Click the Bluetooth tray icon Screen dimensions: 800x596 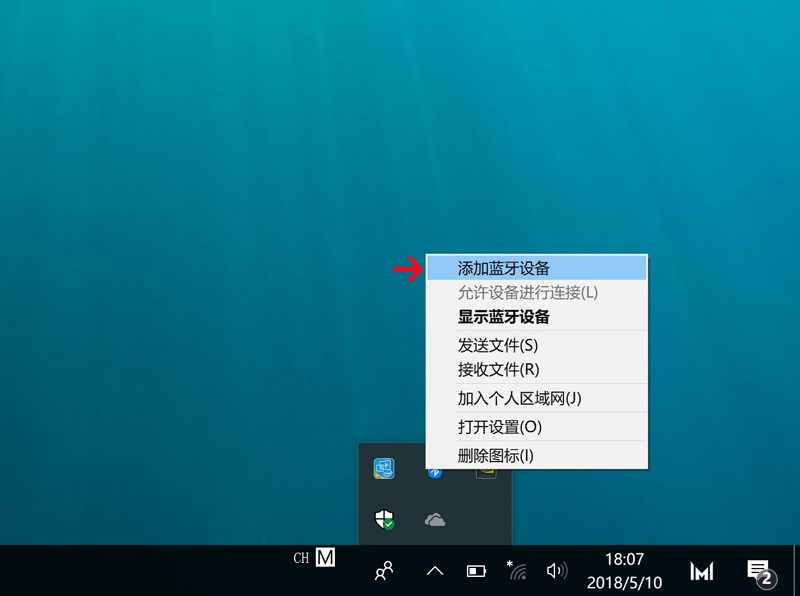coord(435,471)
